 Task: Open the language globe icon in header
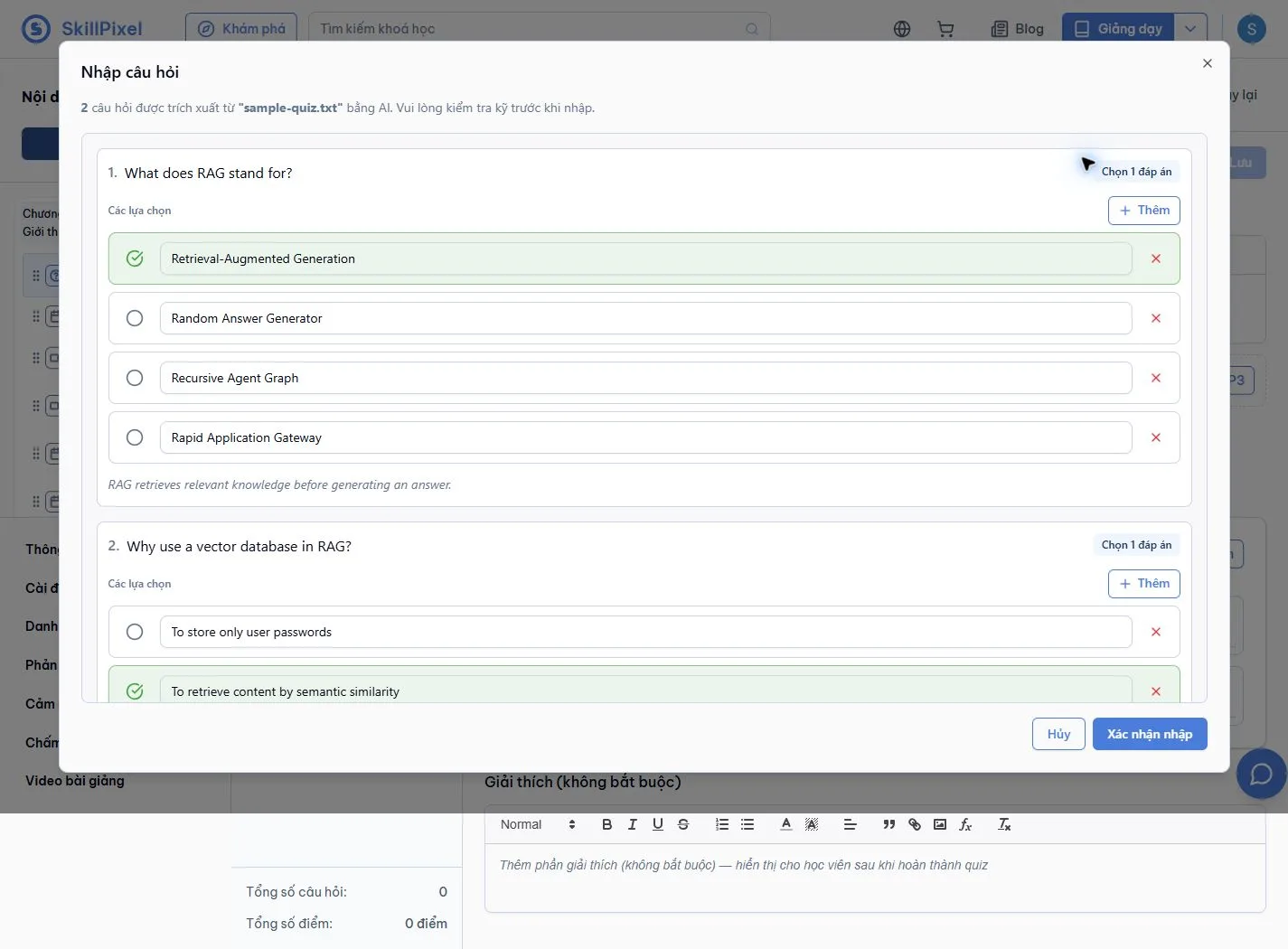[x=902, y=29]
